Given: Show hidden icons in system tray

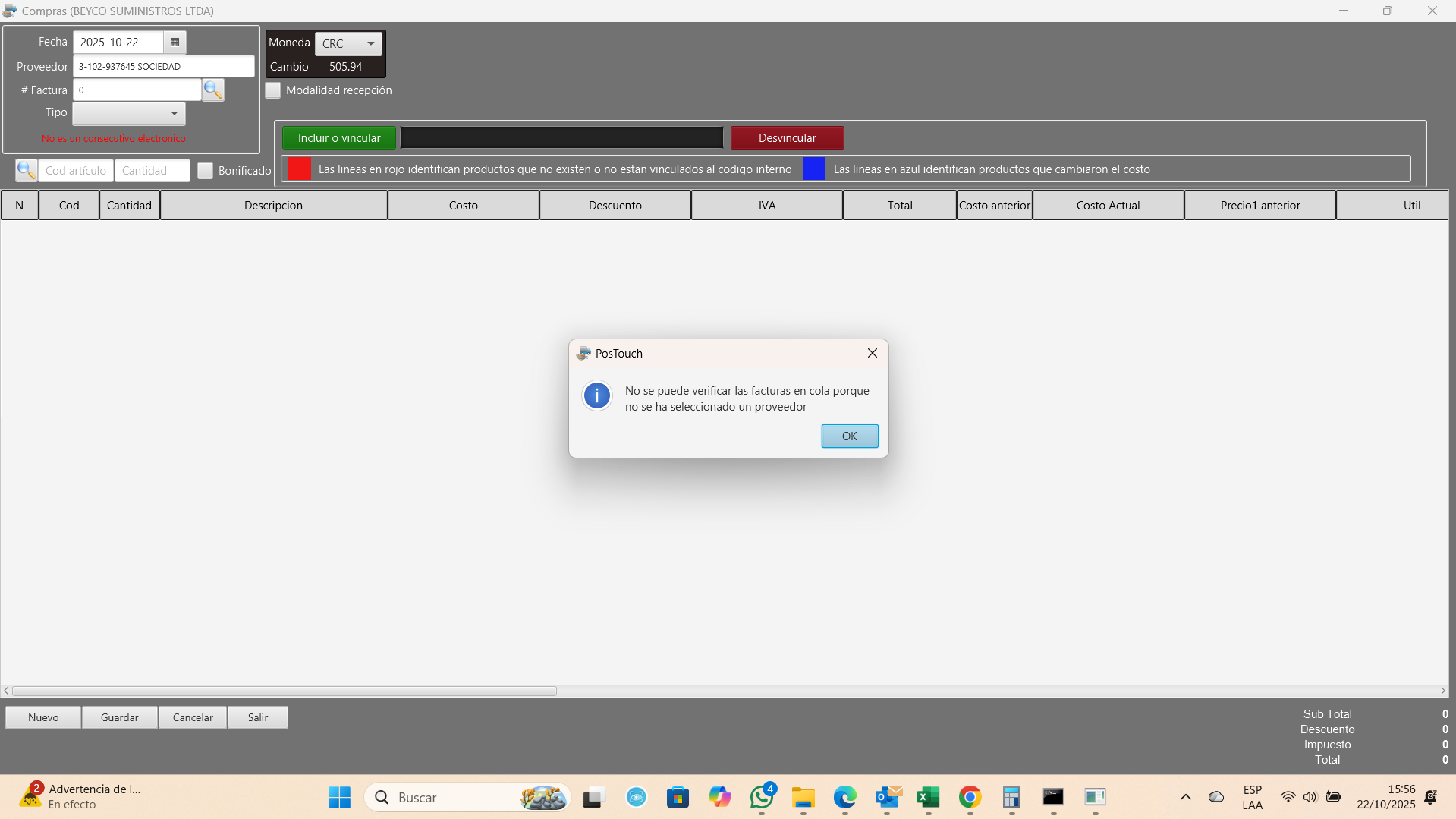Looking at the screenshot, I should pos(1185,797).
